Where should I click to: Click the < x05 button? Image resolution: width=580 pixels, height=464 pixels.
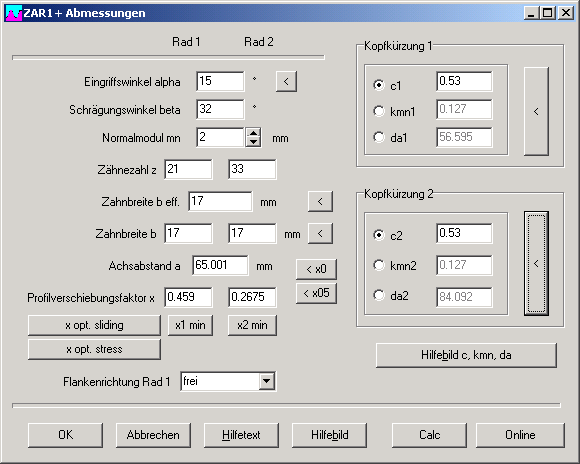[x=316, y=293]
